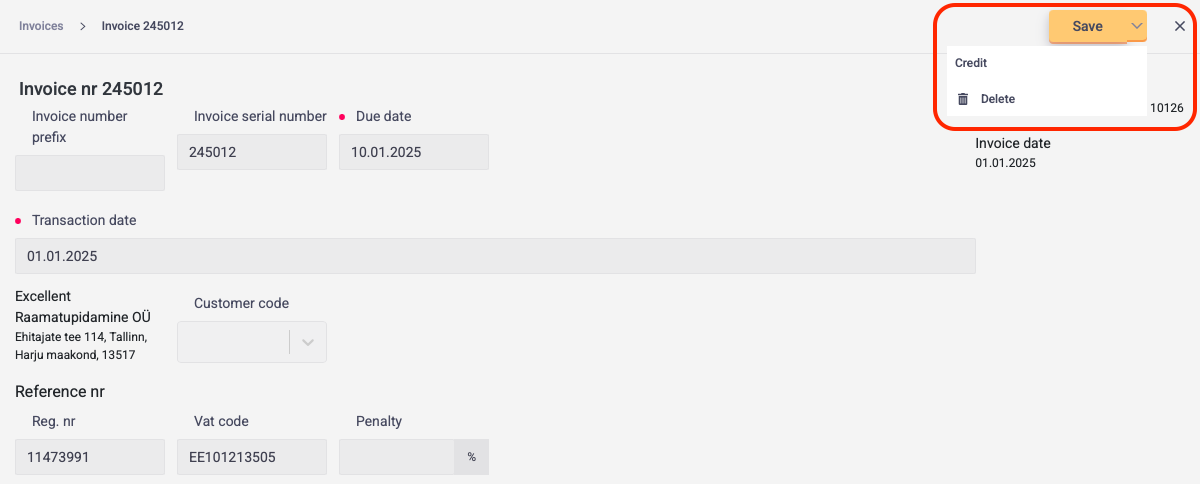Edit the Due date field
The width and height of the screenshot is (1200, 484).
click(x=413, y=152)
